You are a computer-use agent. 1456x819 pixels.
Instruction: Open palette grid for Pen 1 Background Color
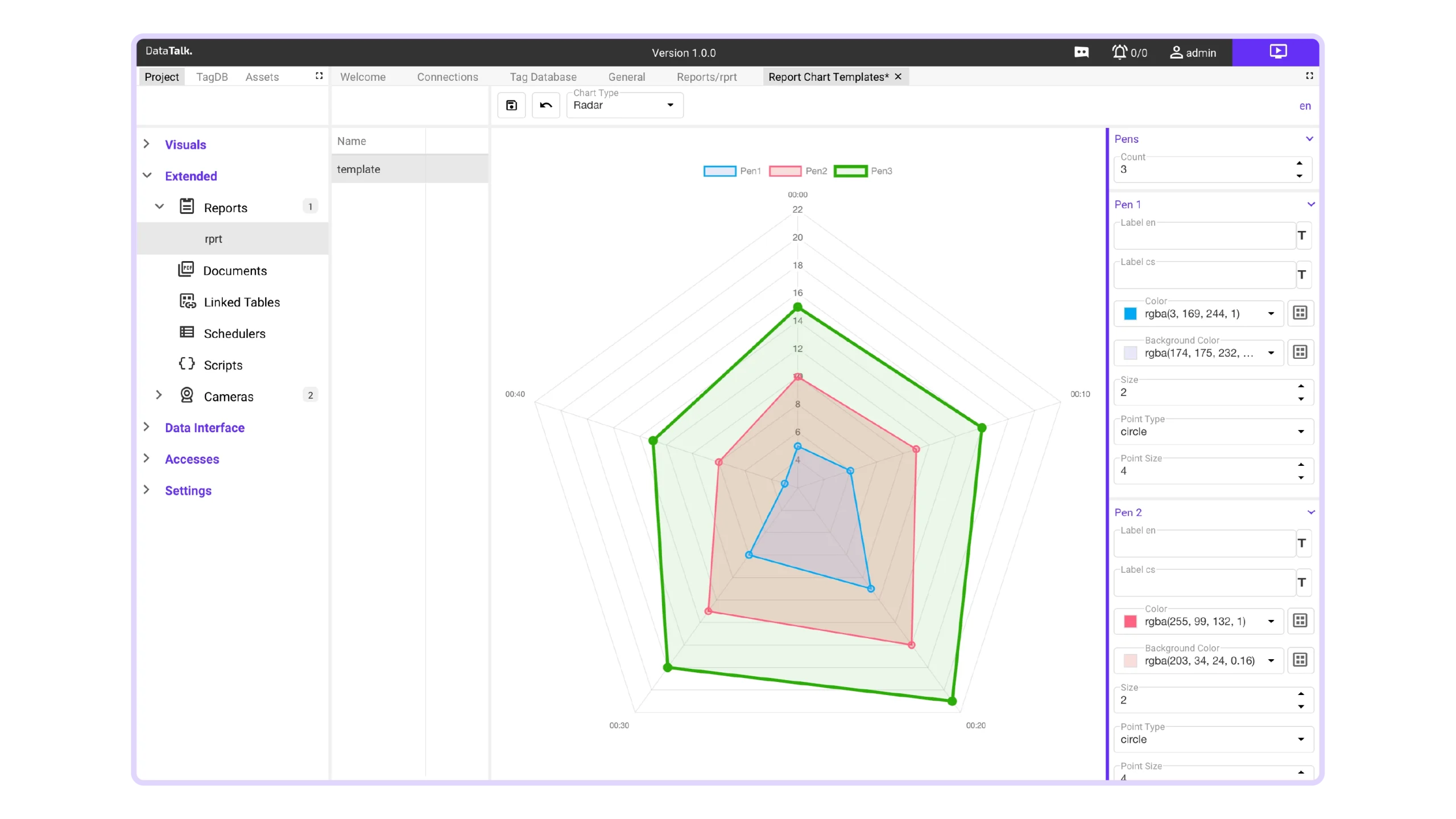pos(1300,352)
